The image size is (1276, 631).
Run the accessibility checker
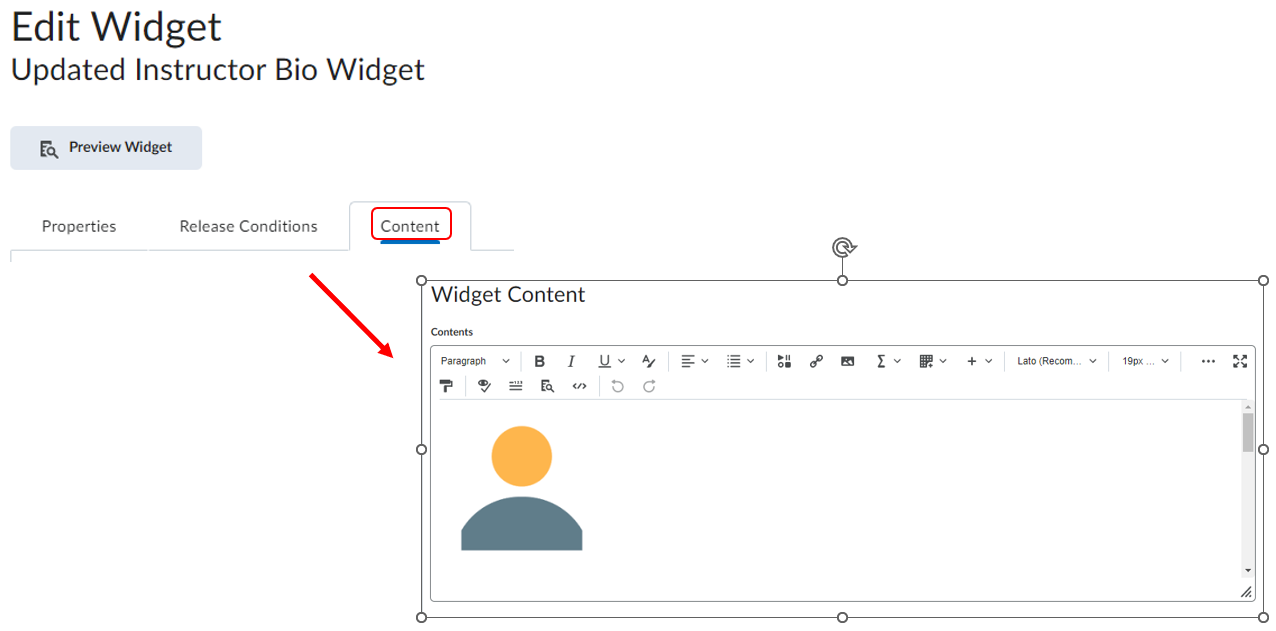point(484,386)
